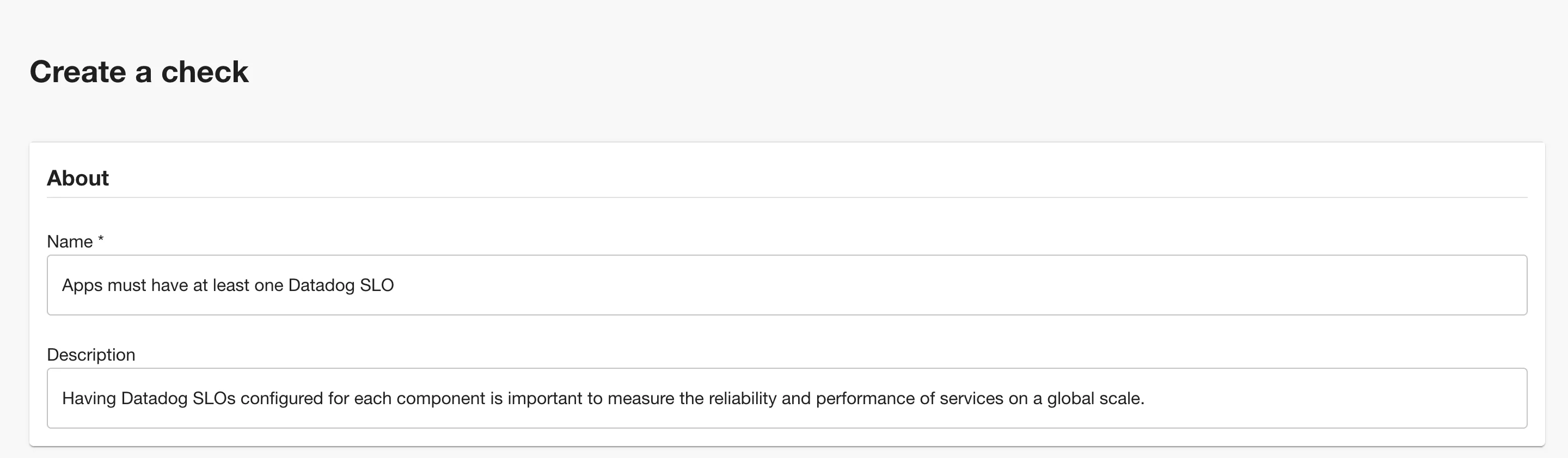1568x458 pixels.
Task: Click the Description field label
Action: click(x=91, y=355)
